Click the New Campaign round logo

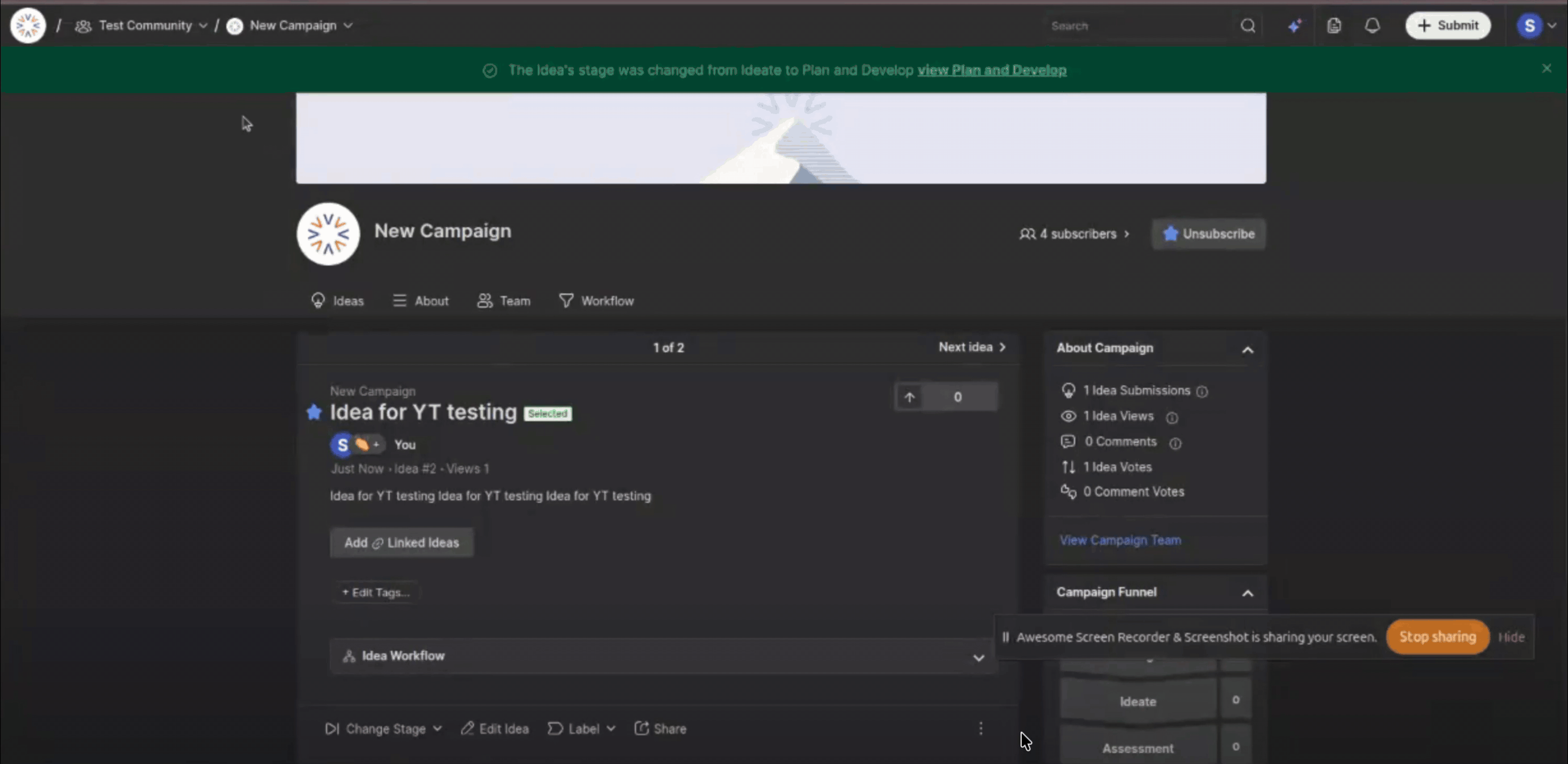click(x=328, y=234)
